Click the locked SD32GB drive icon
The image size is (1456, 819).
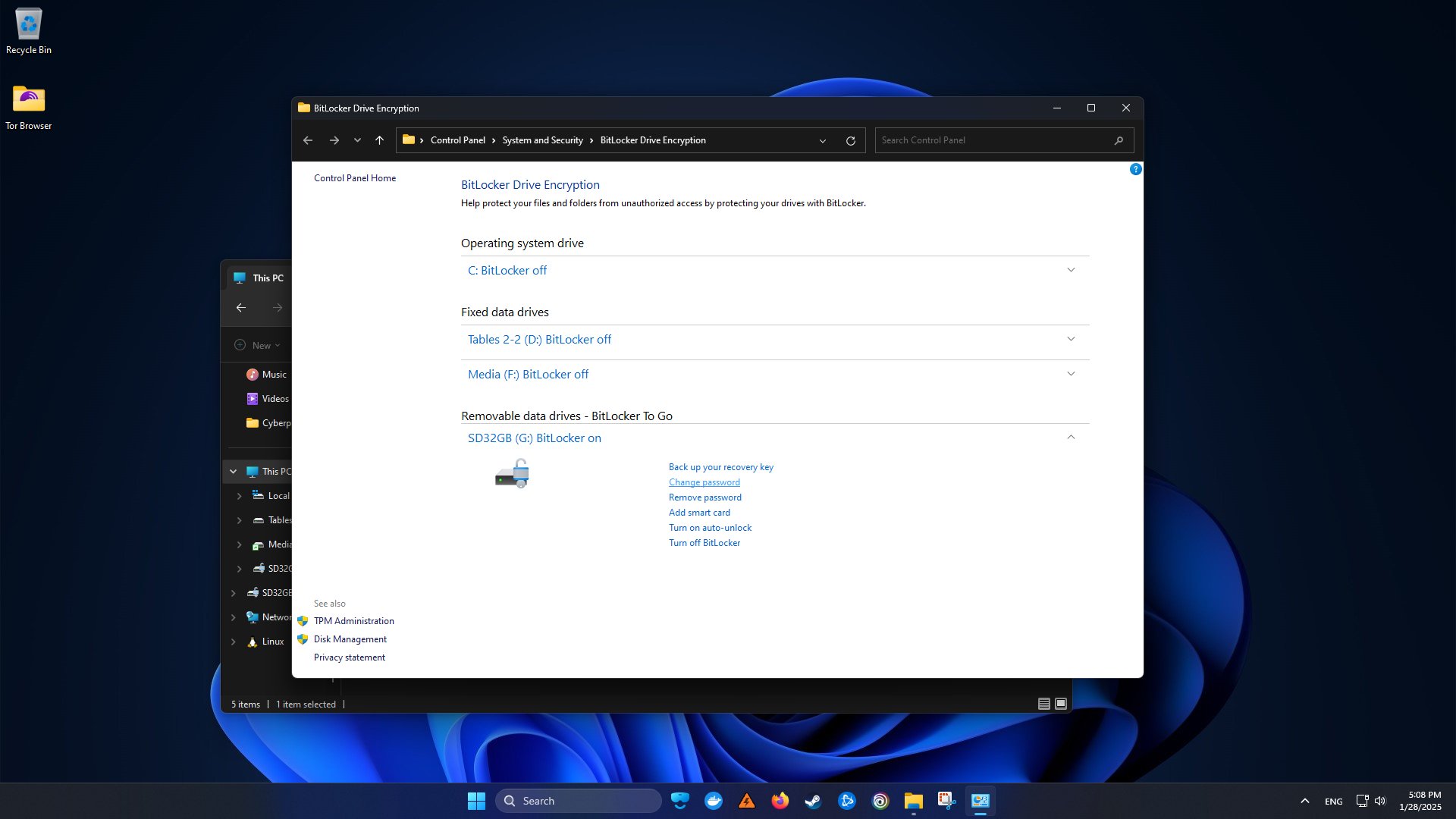click(513, 473)
